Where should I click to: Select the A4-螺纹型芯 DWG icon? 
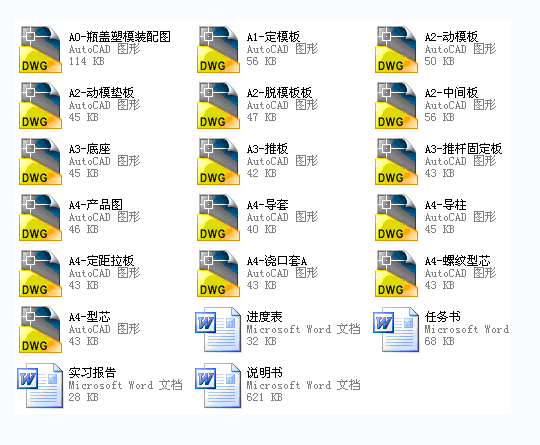coord(396,273)
